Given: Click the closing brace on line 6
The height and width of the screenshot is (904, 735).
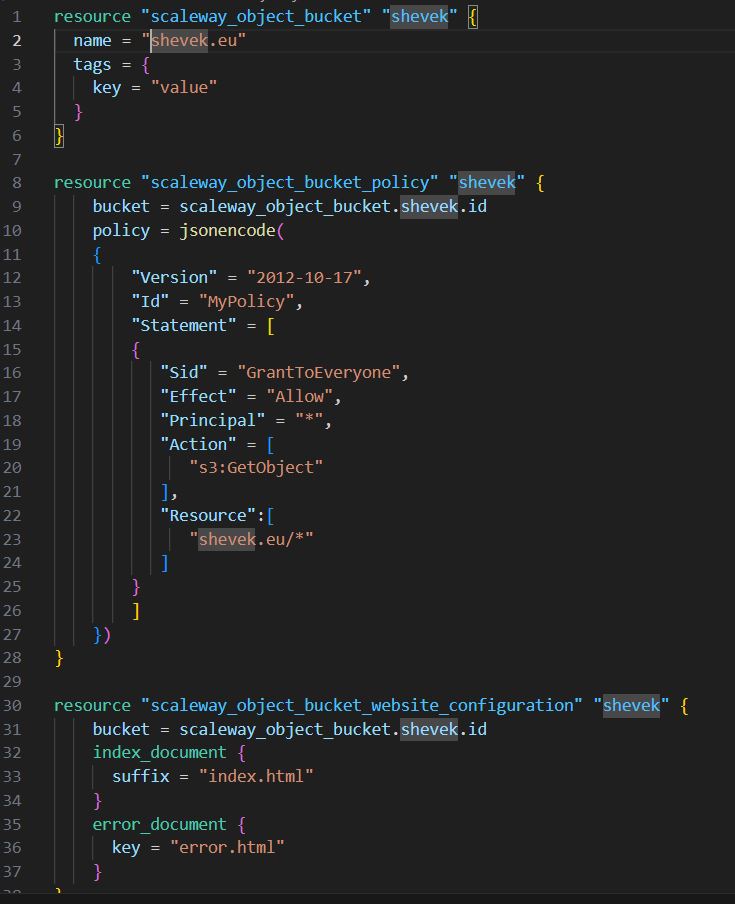Looking at the screenshot, I should (59, 136).
